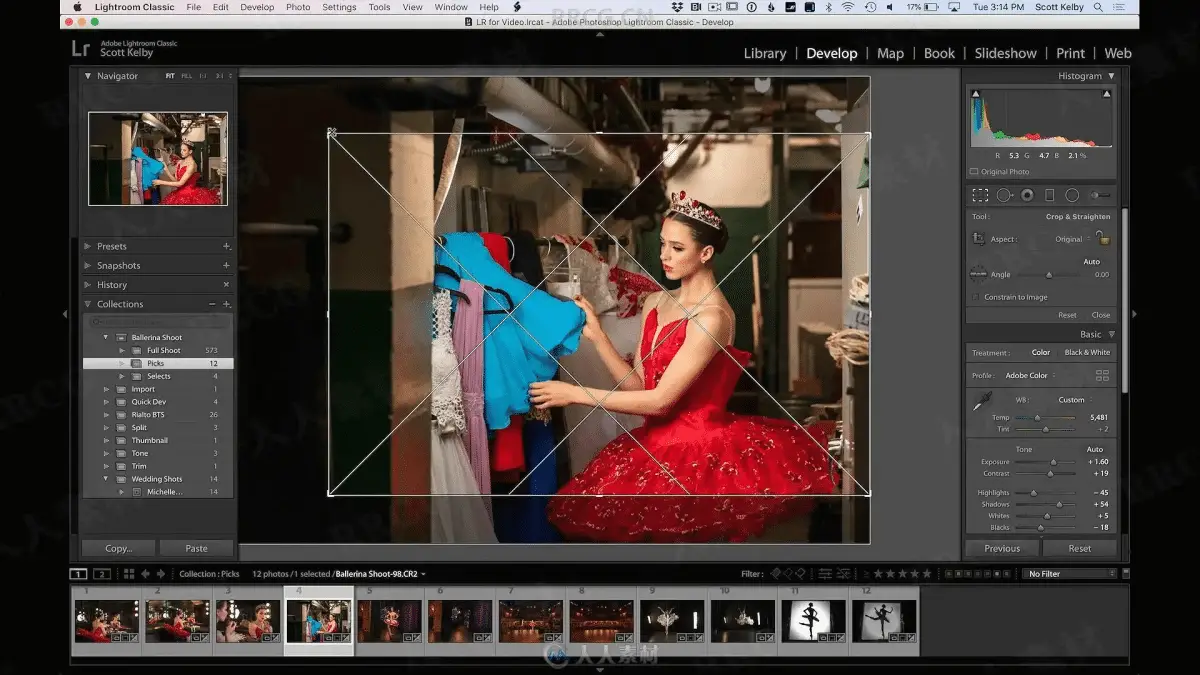Click the Paste button

tap(196, 548)
